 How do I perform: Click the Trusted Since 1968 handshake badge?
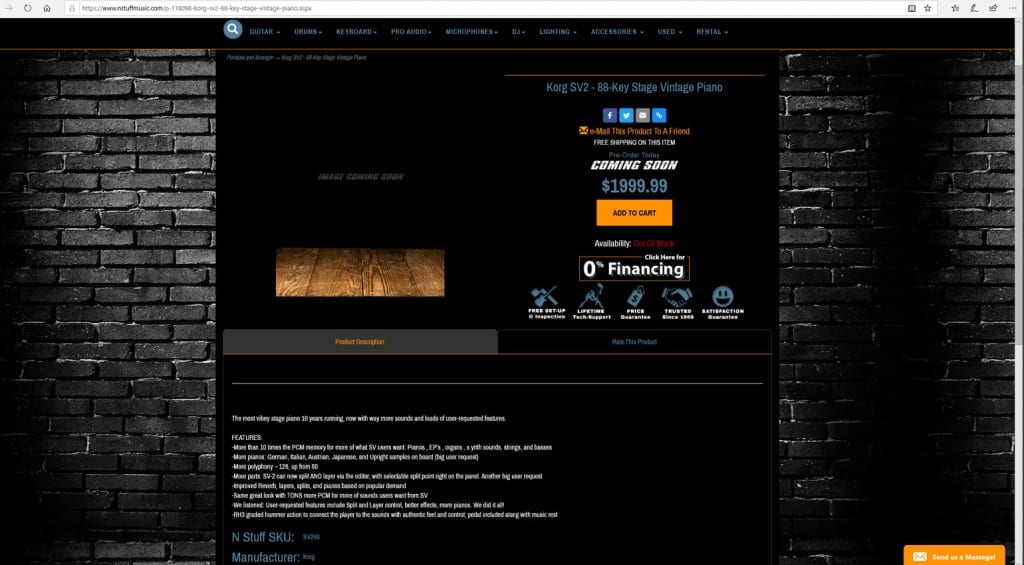[x=677, y=302]
